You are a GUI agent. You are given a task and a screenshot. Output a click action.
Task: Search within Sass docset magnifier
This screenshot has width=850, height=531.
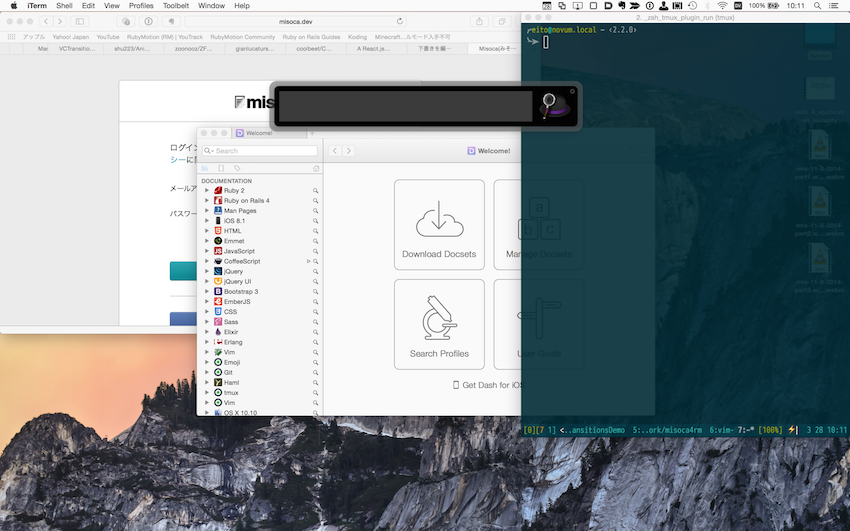pos(315,322)
